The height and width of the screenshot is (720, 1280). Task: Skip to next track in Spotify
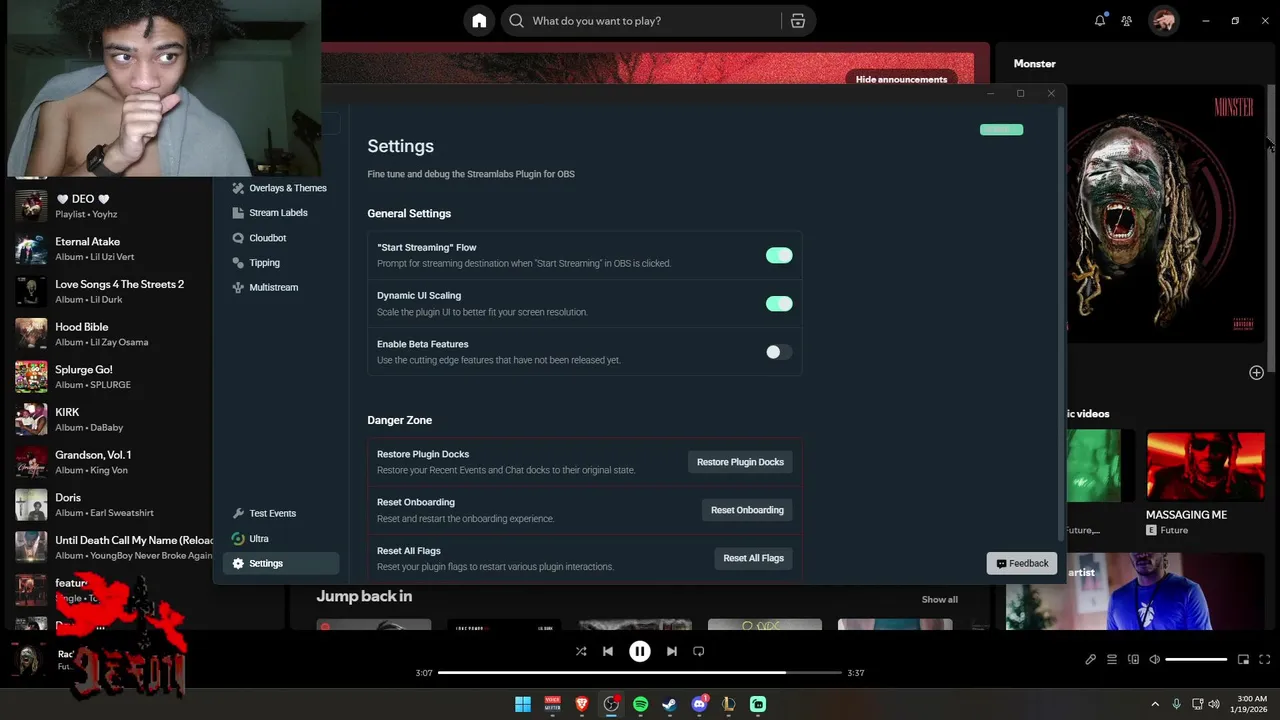coord(672,651)
